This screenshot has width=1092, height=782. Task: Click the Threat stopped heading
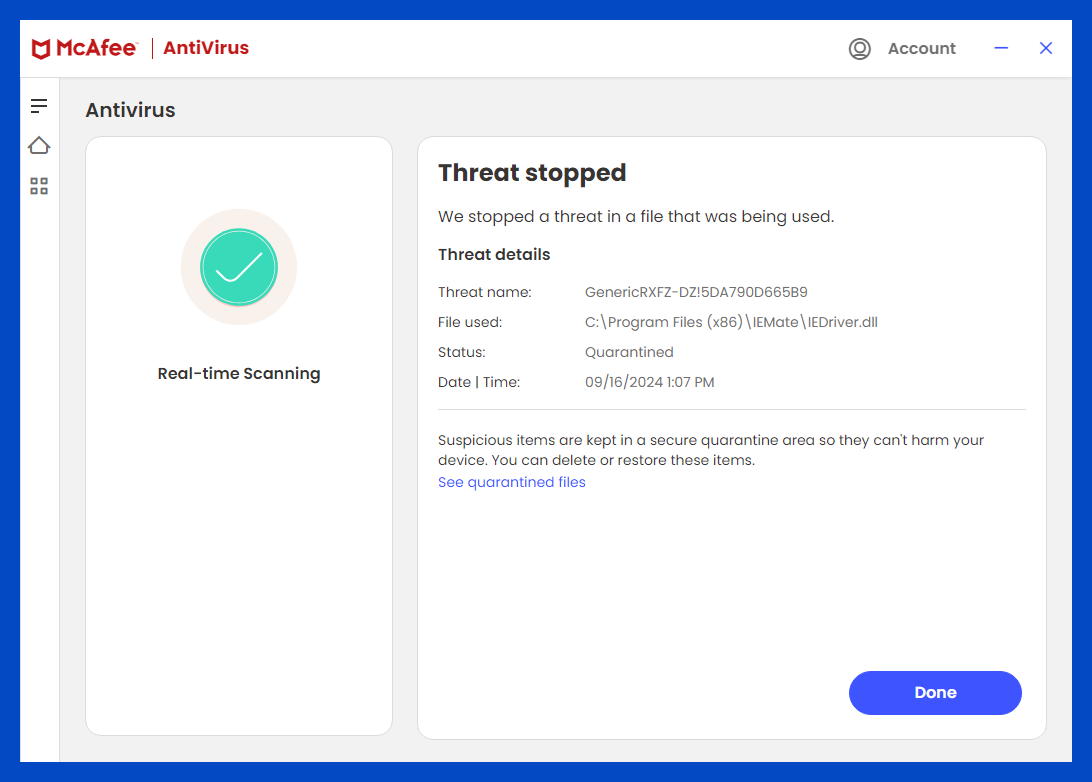532,173
